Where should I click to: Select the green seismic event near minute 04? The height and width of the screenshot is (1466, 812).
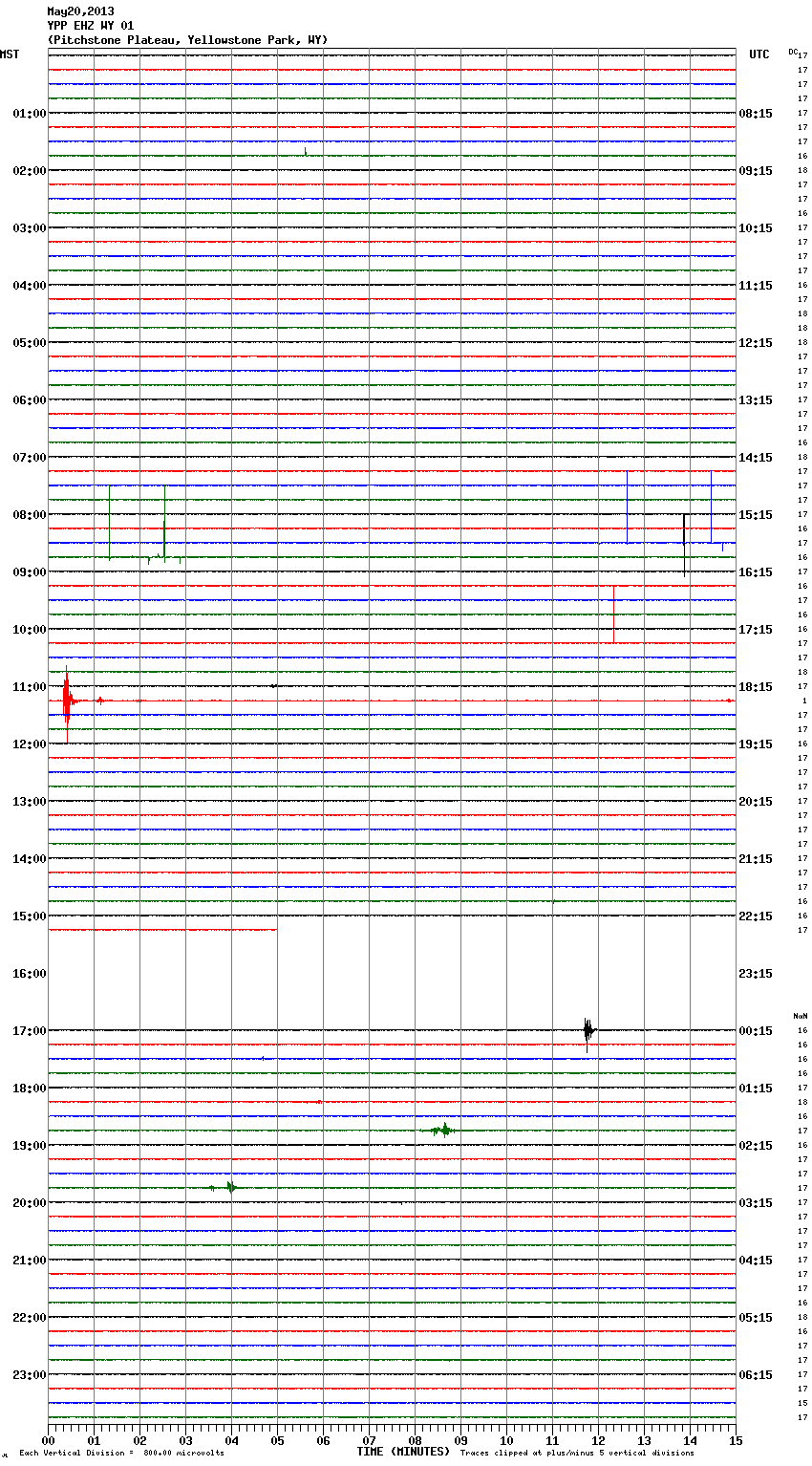point(230,1188)
